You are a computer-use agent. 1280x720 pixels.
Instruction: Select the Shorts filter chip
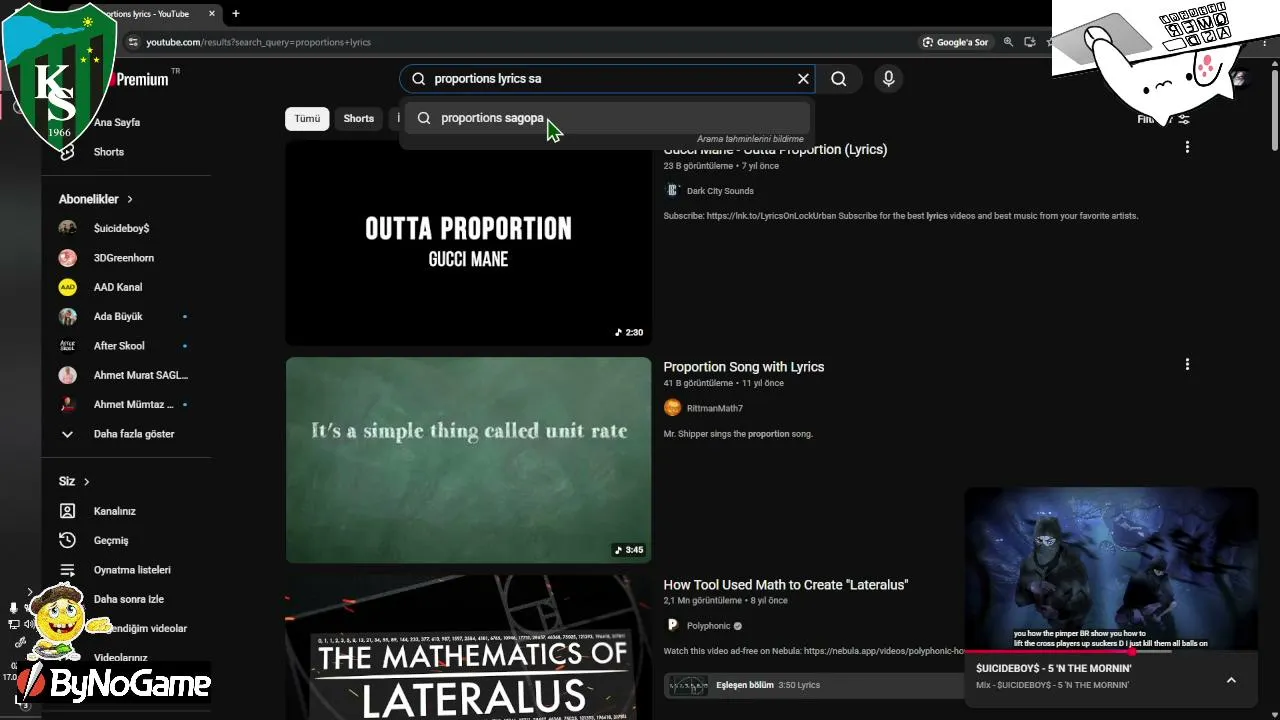[359, 118]
